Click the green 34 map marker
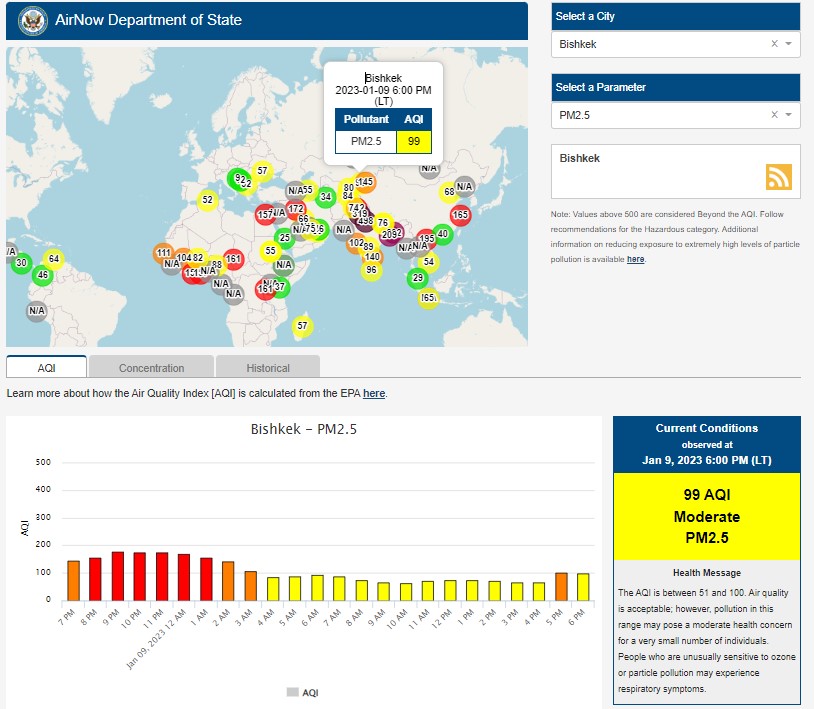 click(x=325, y=197)
